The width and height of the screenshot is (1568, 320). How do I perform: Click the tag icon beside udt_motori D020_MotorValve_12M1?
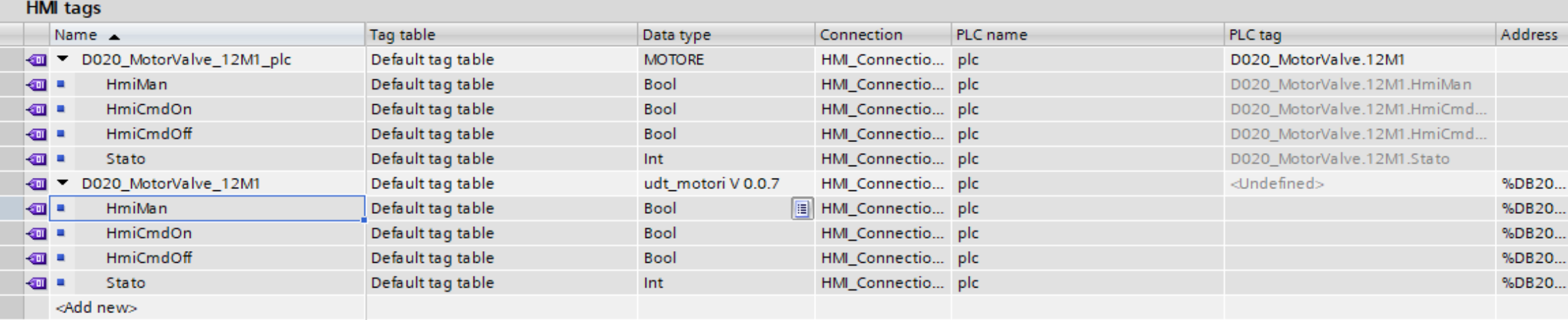pos(36,184)
